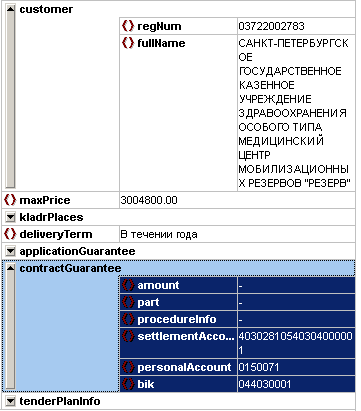Viewport: 361px width, 411px height.
Task: Select the regNum element name
Action: coord(159,26)
